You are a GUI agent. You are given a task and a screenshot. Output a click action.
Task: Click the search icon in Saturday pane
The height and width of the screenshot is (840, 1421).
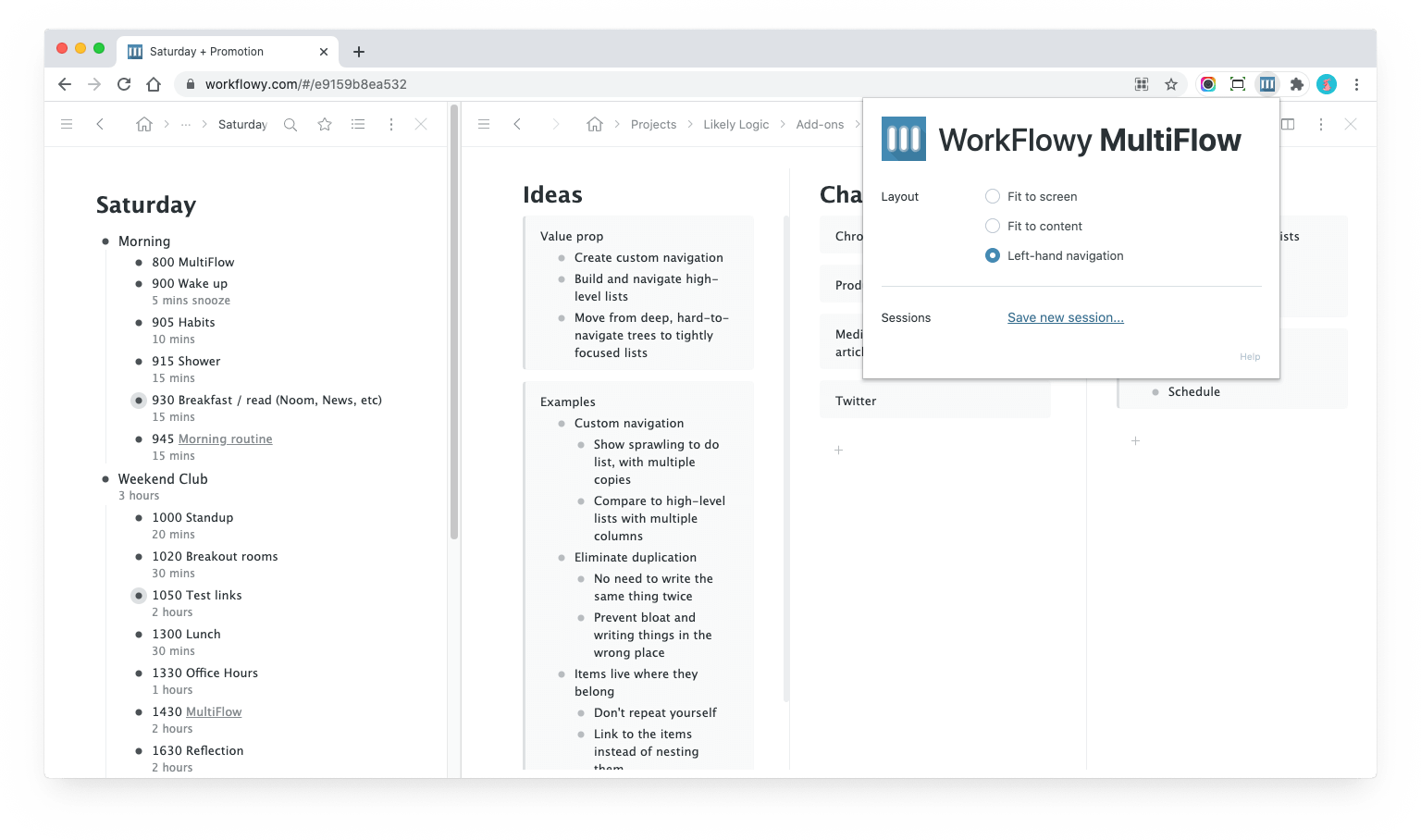tap(290, 125)
